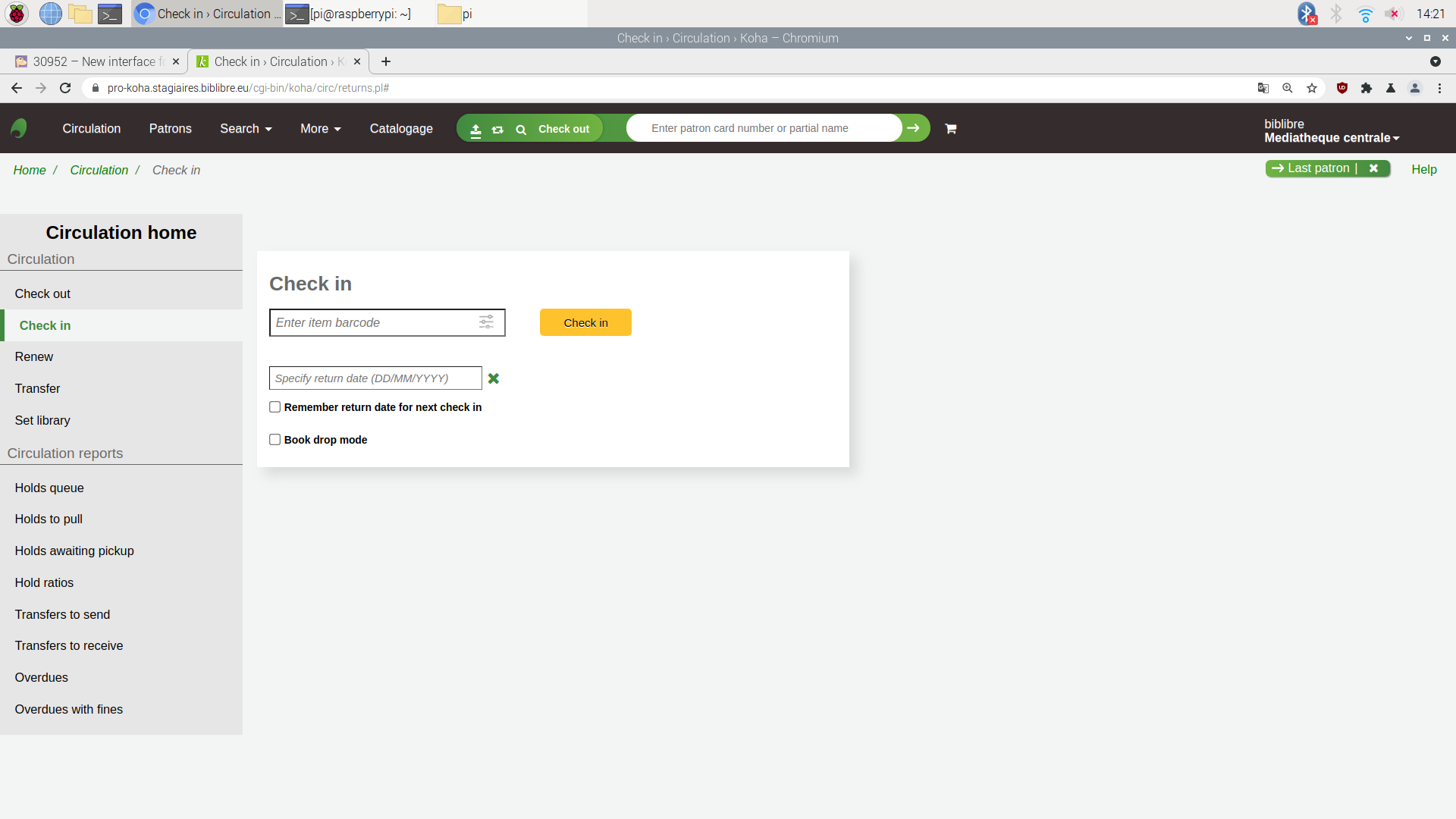Select the renew arrows icon in search bar

tap(497, 130)
